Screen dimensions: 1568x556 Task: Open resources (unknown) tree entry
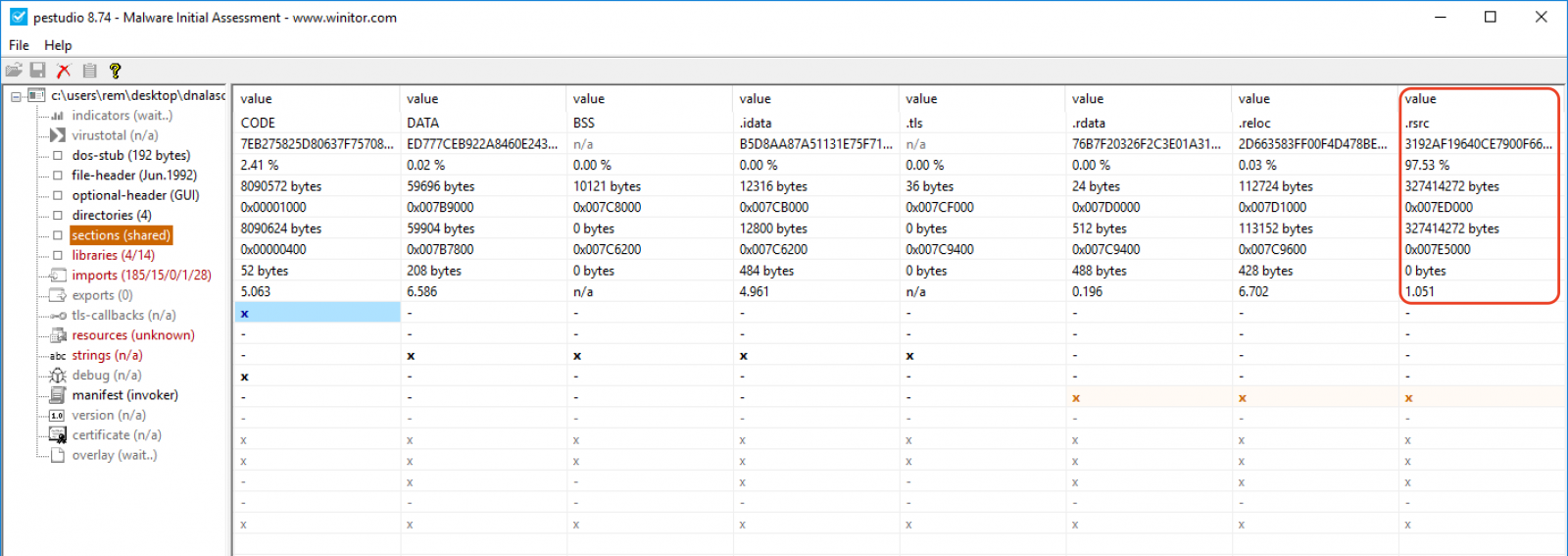click(x=132, y=335)
